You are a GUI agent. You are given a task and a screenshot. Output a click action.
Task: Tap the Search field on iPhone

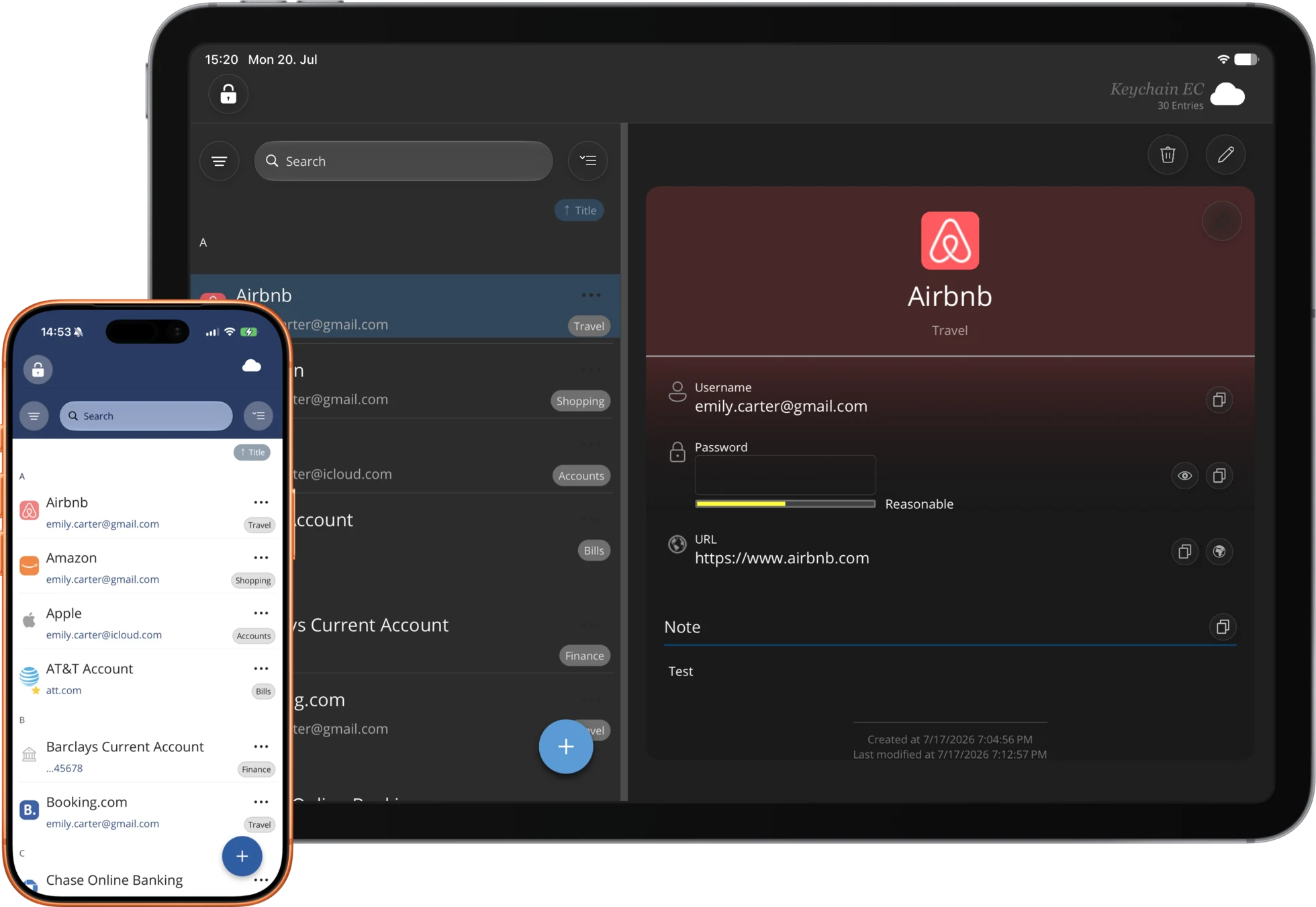[146, 416]
